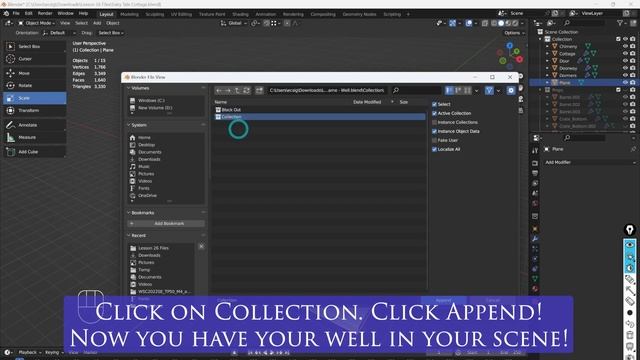Select the Block Out row in file list
The width and height of the screenshot is (640, 360).
point(320,110)
